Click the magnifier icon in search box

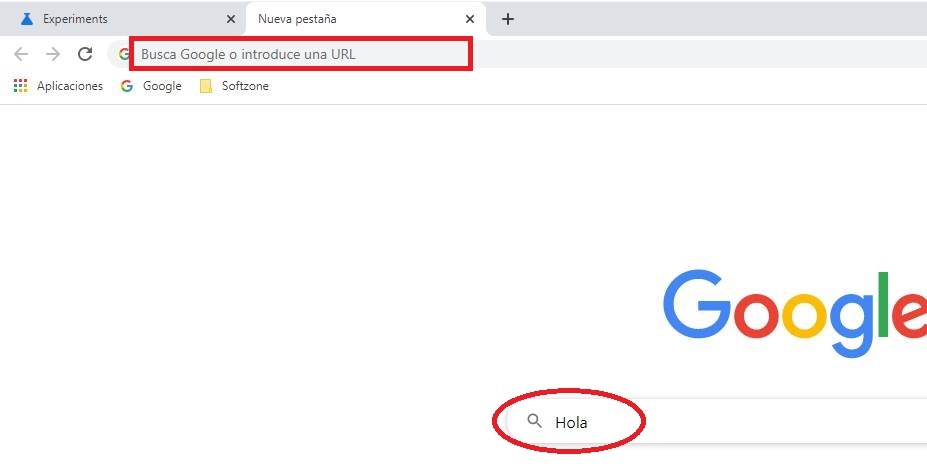(534, 421)
